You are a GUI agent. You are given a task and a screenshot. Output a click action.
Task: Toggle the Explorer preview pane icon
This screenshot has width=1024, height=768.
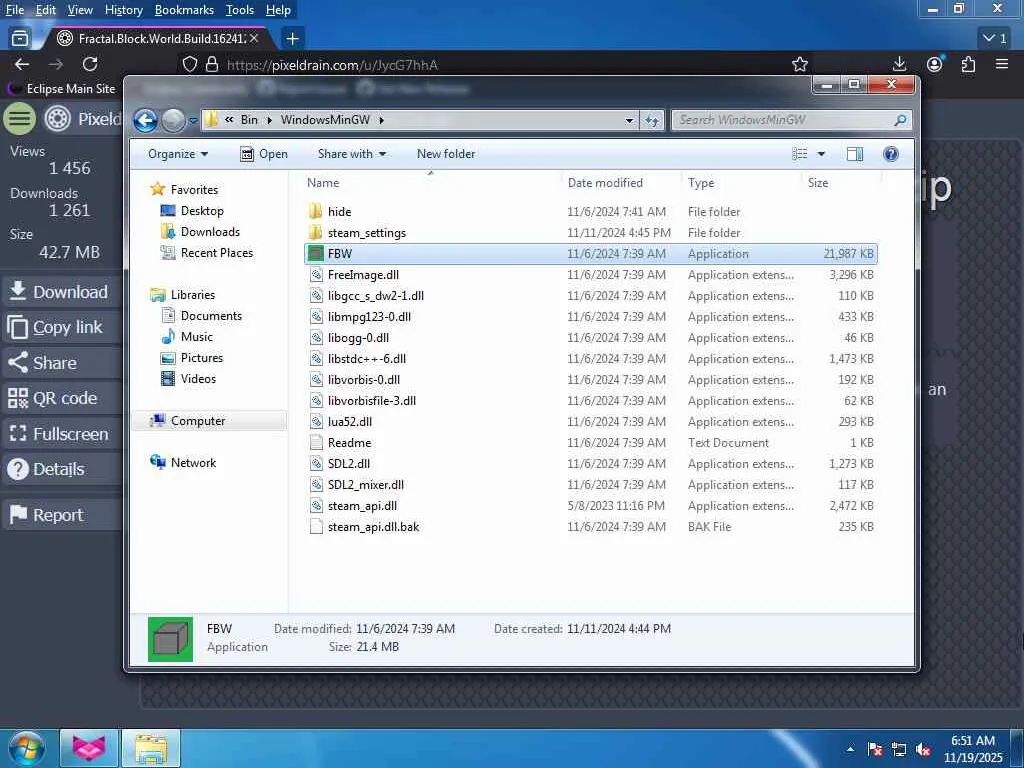pyautogui.click(x=854, y=153)
